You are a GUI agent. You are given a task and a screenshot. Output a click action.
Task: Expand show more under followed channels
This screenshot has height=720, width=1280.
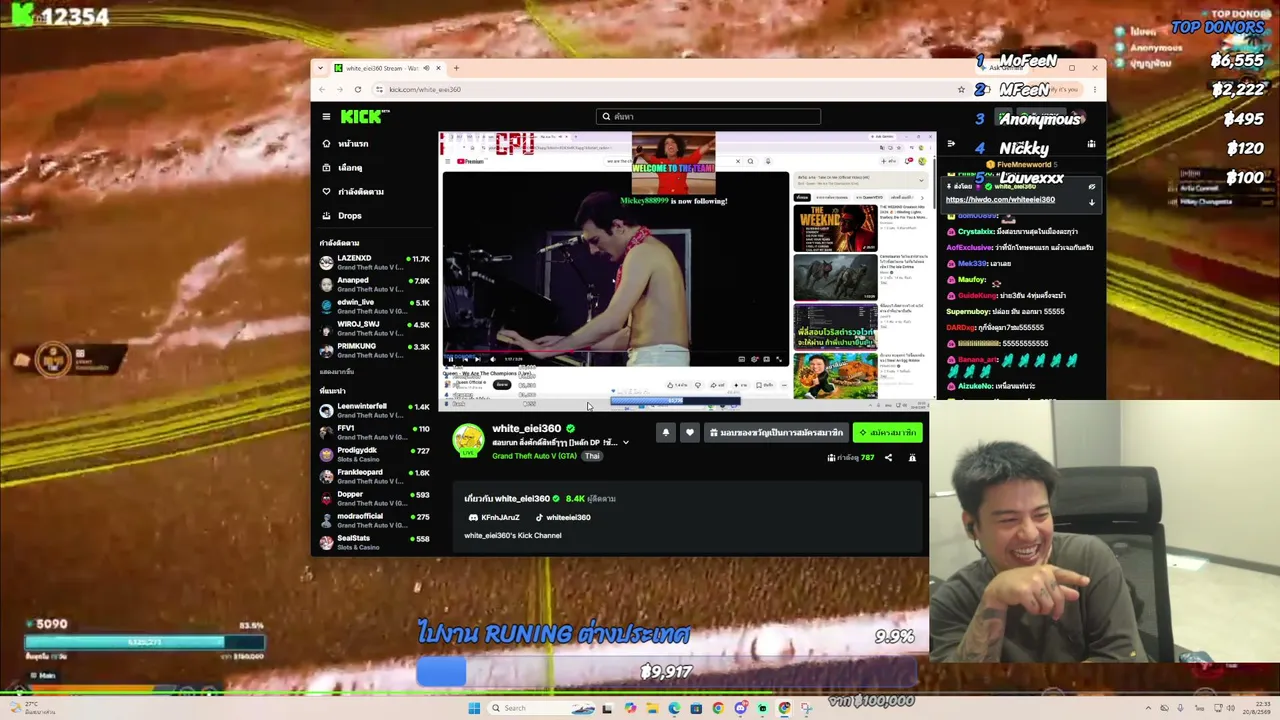tap(337, 372)
